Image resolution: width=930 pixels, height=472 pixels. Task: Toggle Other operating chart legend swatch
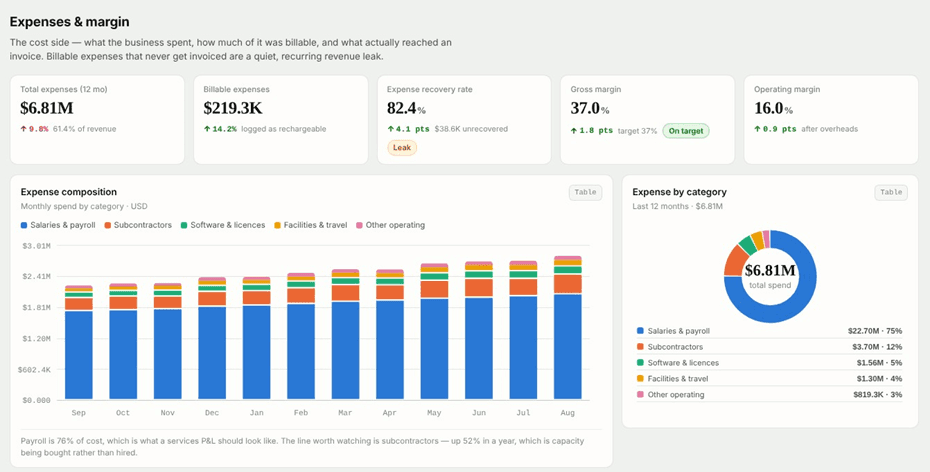(359, 225)
